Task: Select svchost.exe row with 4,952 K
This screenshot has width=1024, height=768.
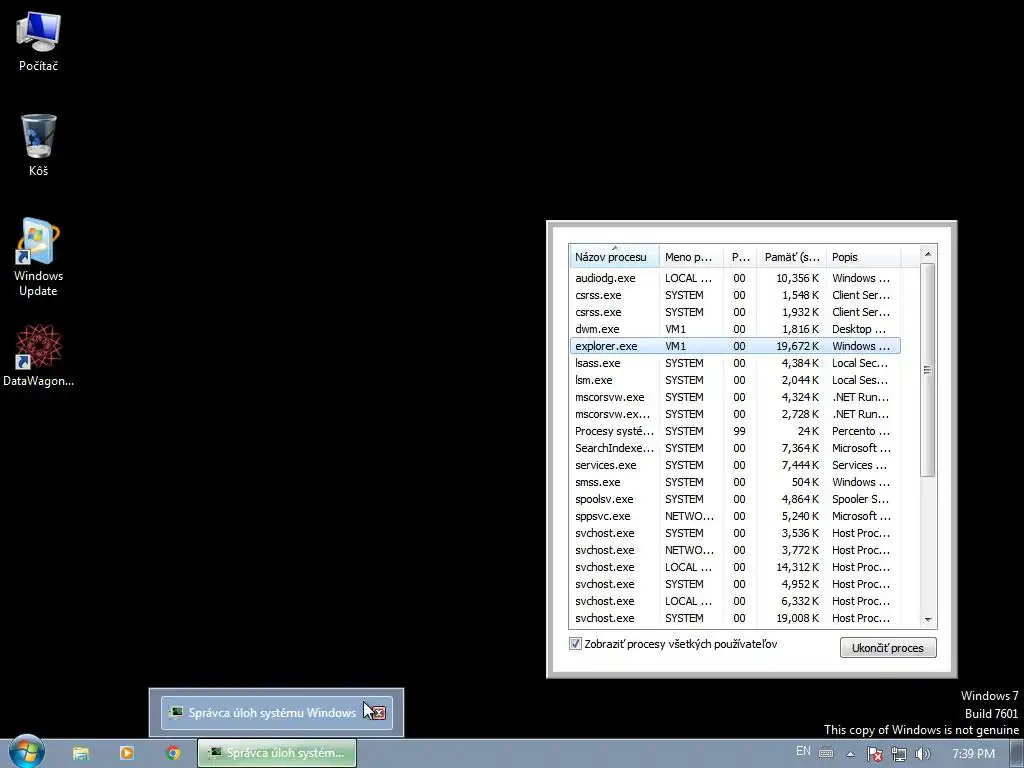Action: click(735, 584)
